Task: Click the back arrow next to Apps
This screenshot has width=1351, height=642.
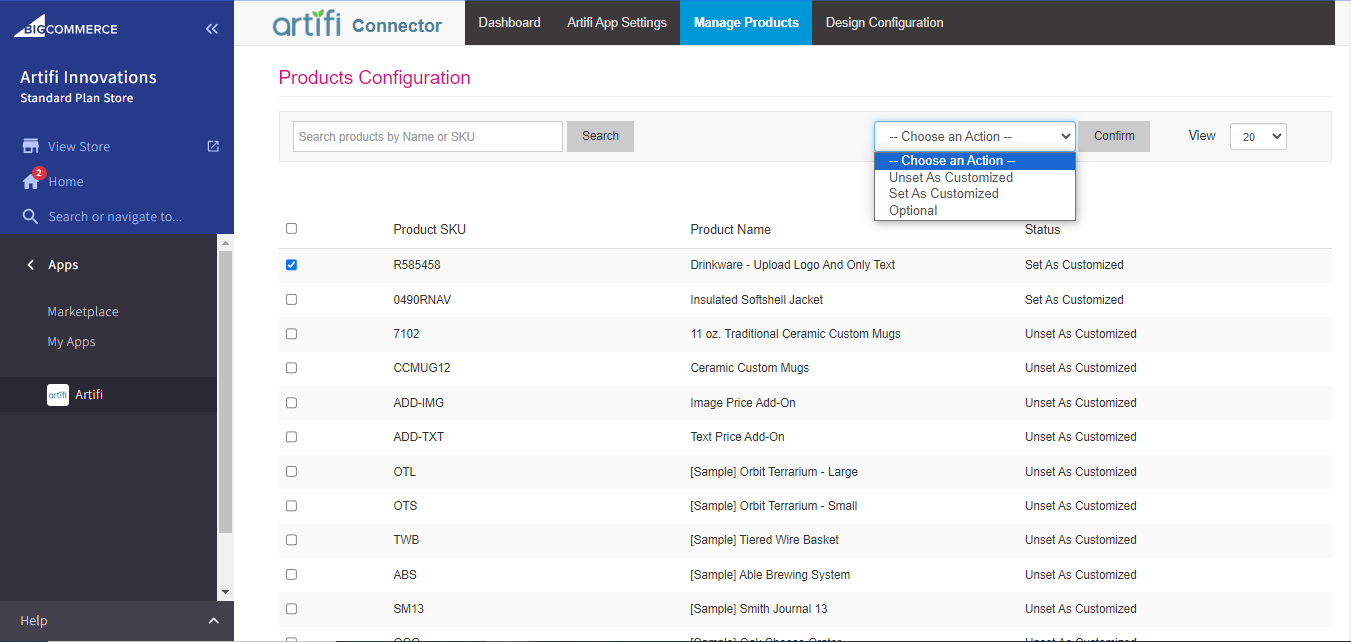Action: pos(31,265)
